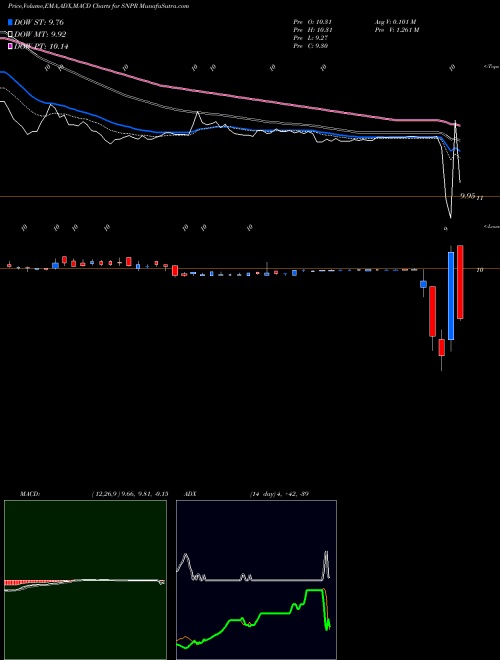The width and height of the screenshot is (500, 660).
Task: Click the white DOW MT legend swatch
Action: pyautogui.click(x=10, y=34)
